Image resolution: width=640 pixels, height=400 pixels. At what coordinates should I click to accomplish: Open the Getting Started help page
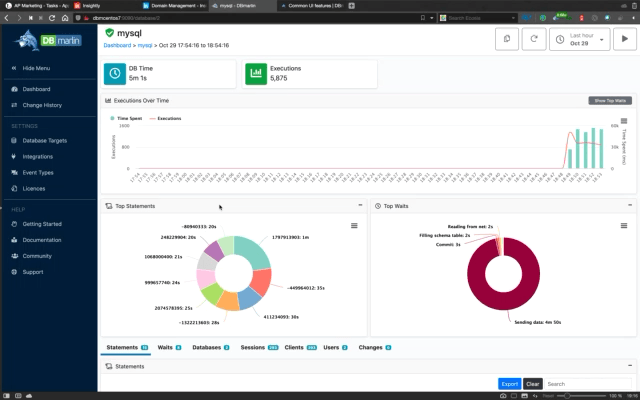coord(42,224)
